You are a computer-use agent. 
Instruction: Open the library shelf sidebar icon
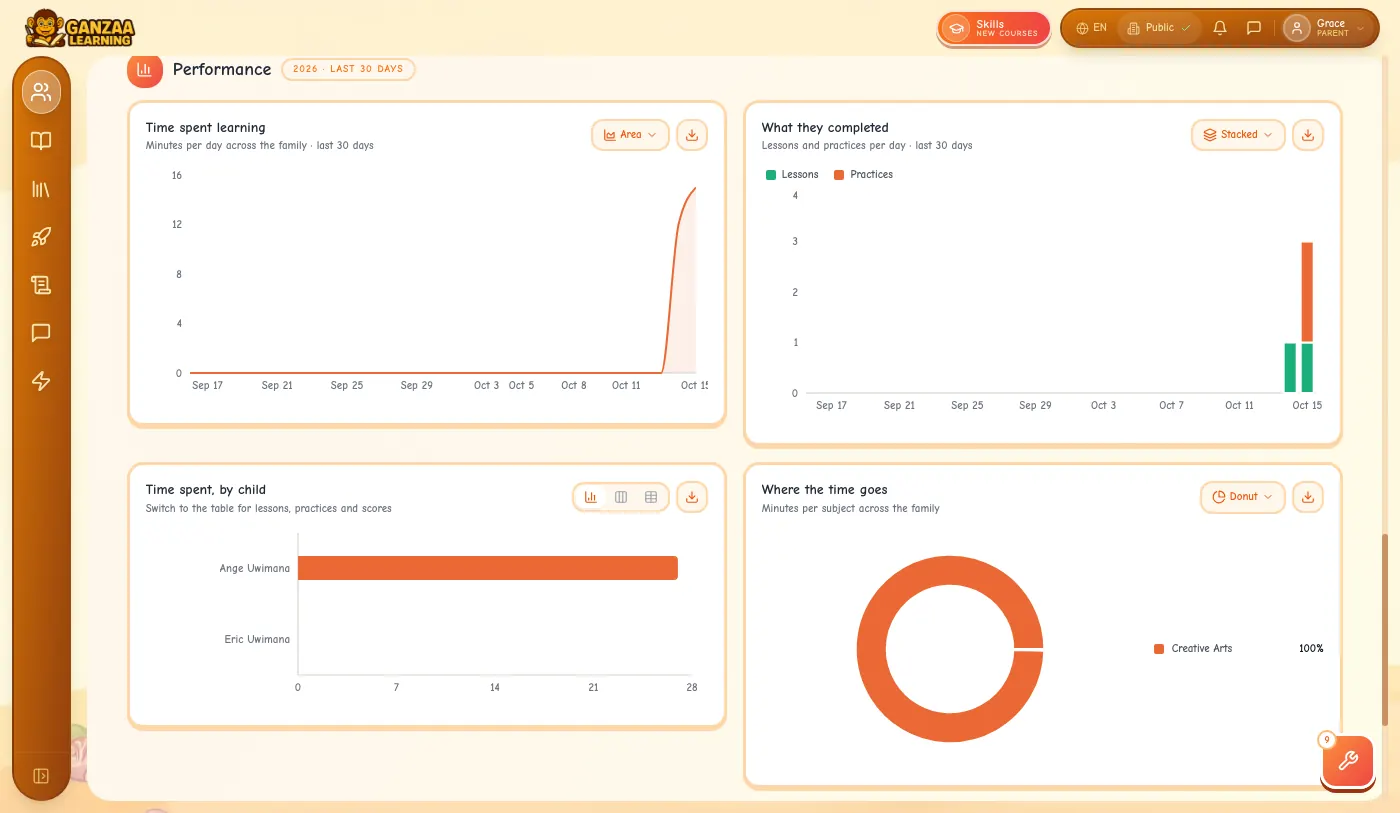[41, 189]
